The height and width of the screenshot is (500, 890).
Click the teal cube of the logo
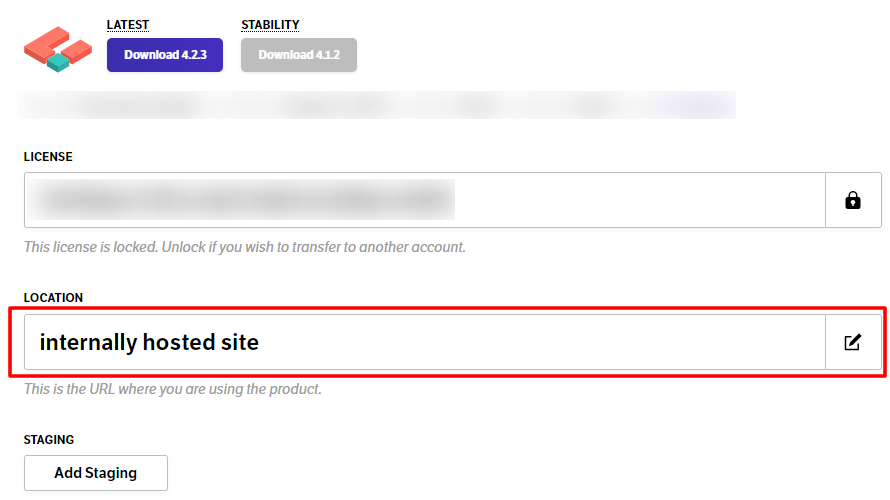point(58,61)
